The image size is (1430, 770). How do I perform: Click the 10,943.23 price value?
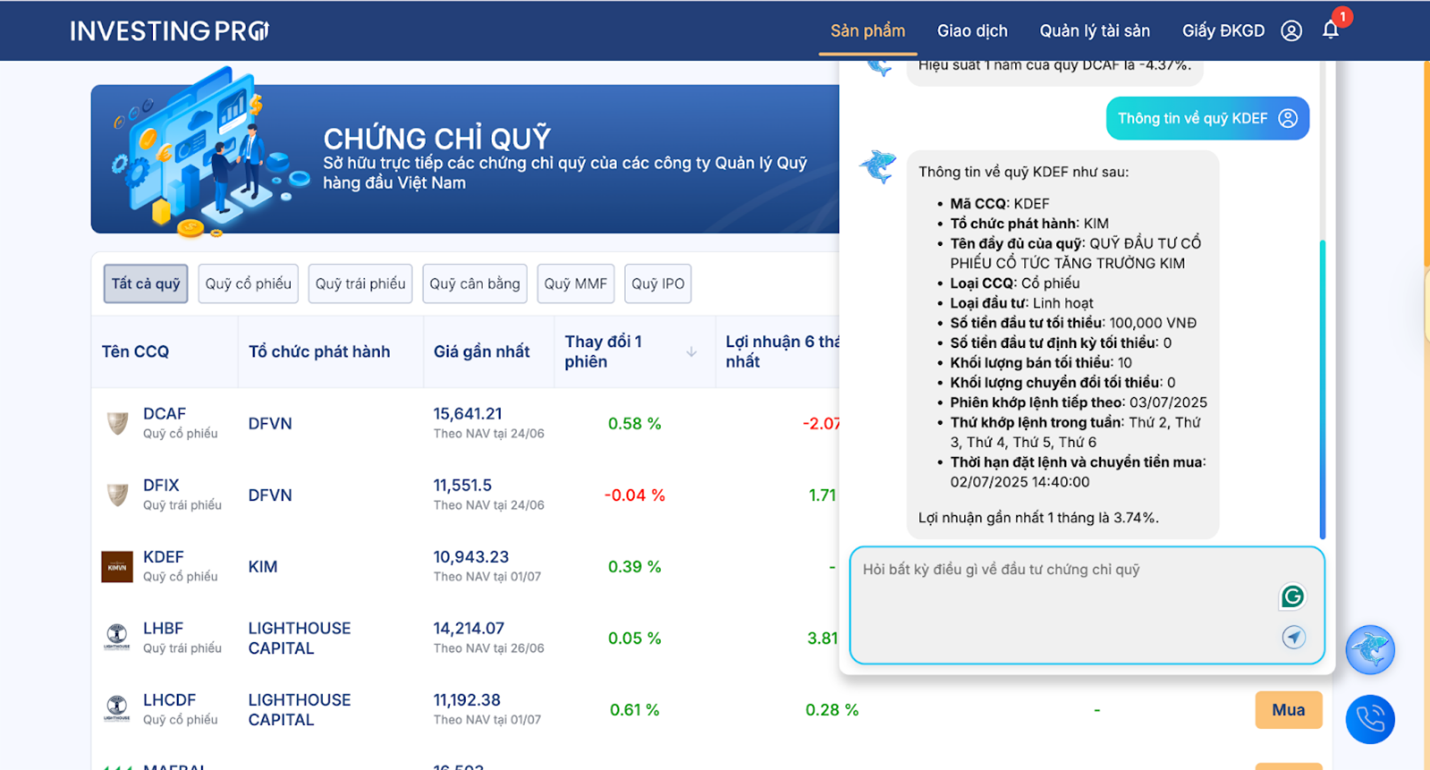coord(471,557)
